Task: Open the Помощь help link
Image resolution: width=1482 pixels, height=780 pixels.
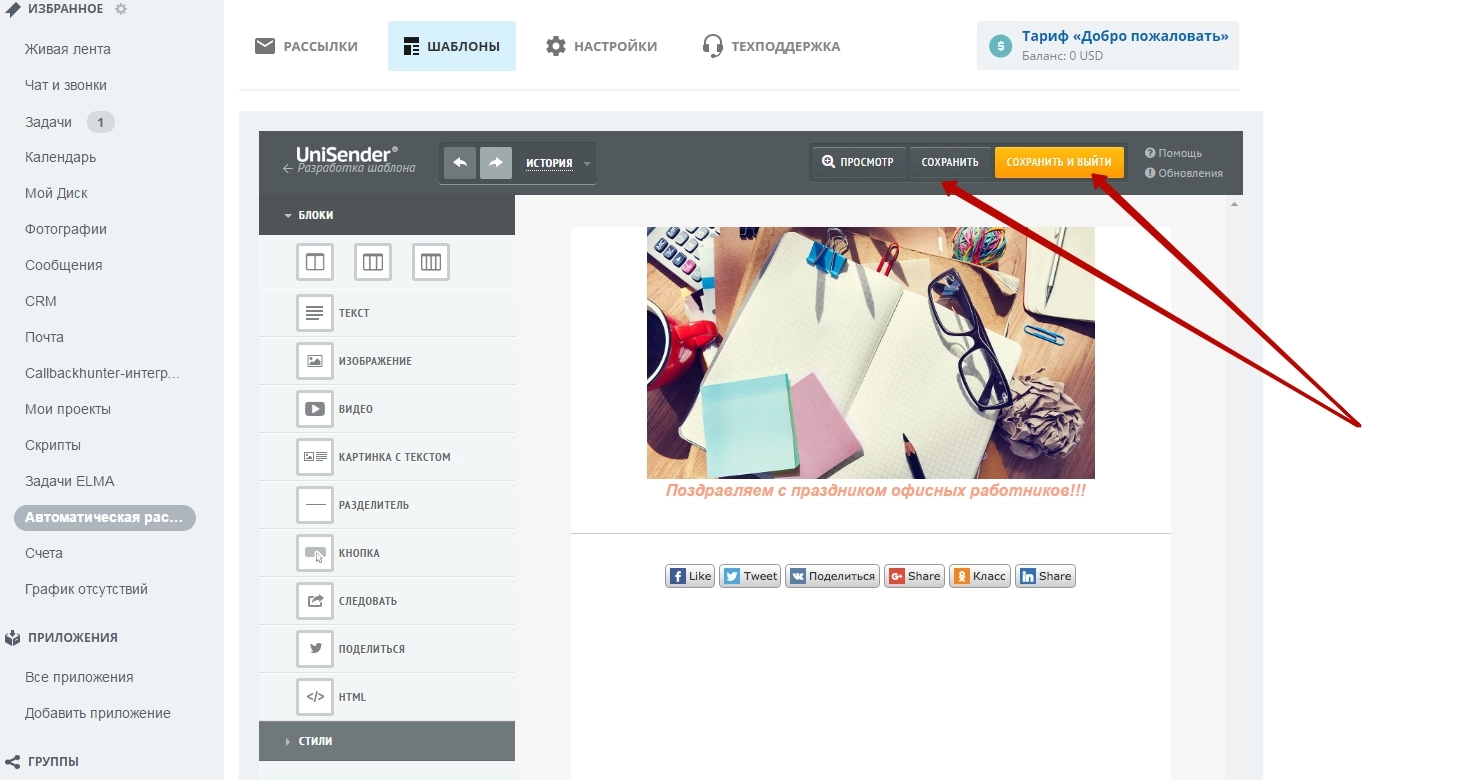Action: click(1179, 153)
